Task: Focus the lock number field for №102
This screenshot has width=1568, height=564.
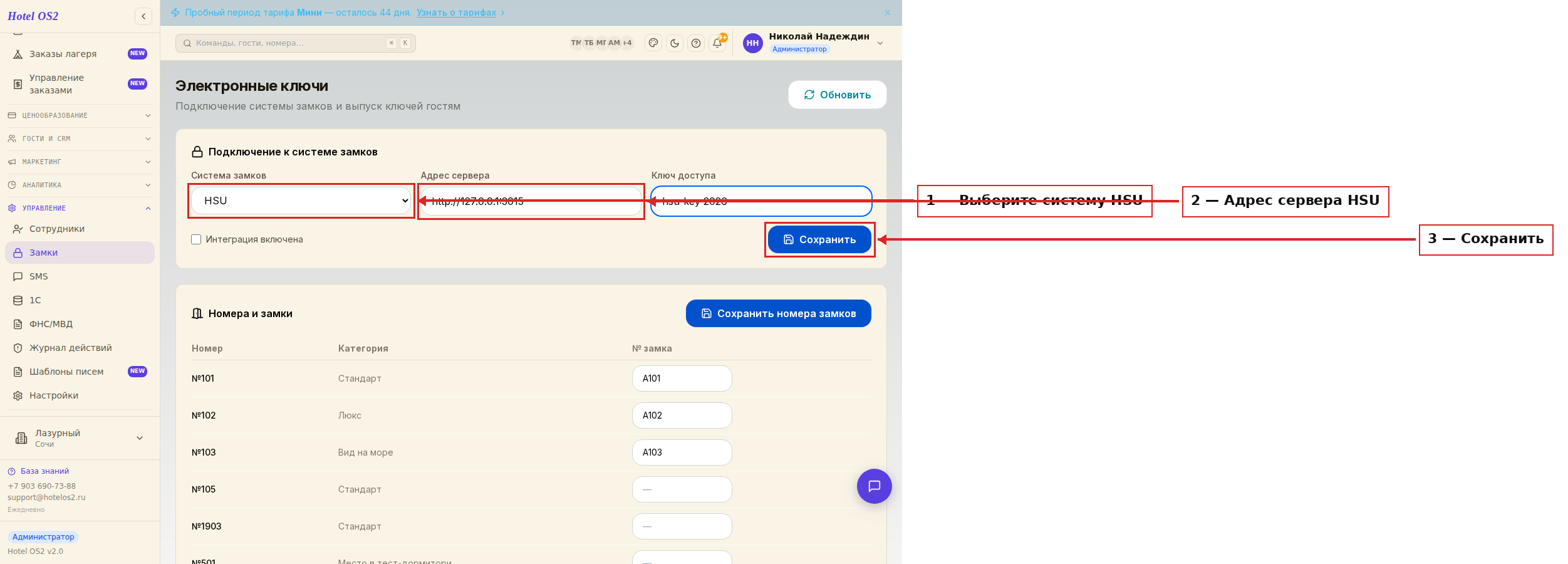Action: point(682,415)
